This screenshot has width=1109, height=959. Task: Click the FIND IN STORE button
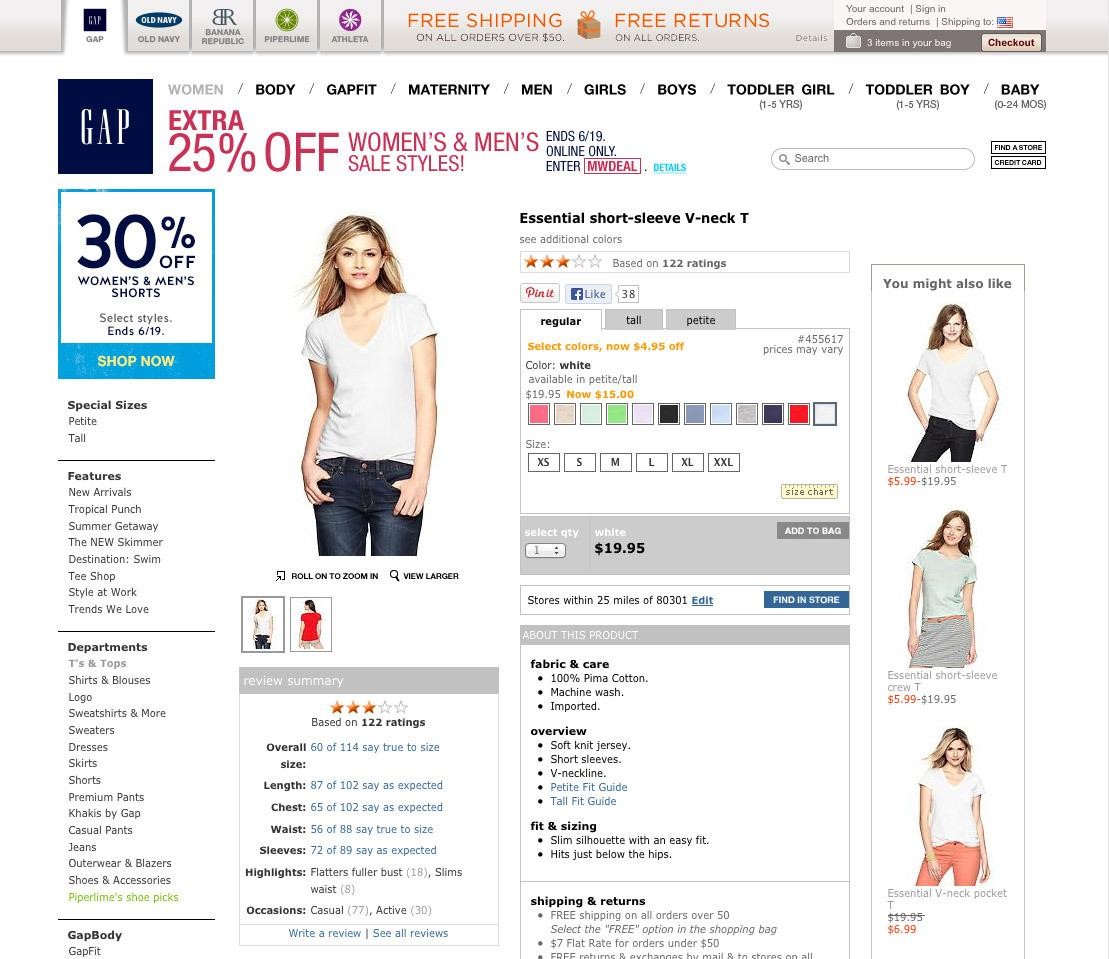[x=806, y=599]
